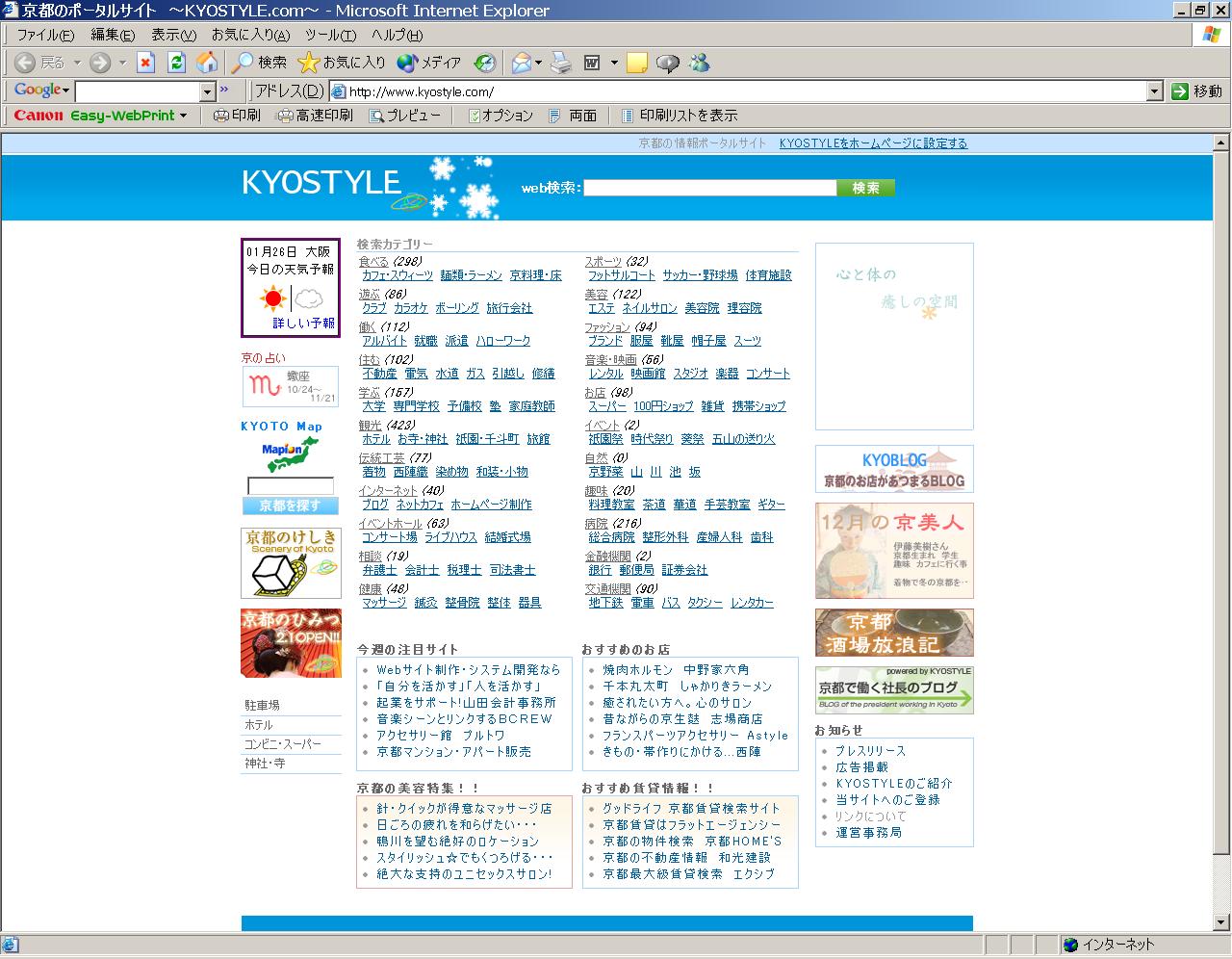Launch Messenger from the toolbar icon
Image resolution: width=1232 pixels, height=959 pixels.
click(699, 63)
